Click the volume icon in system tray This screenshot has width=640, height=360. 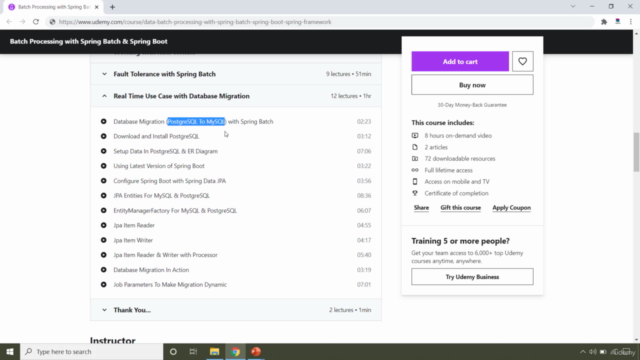[x=593, y=352]
